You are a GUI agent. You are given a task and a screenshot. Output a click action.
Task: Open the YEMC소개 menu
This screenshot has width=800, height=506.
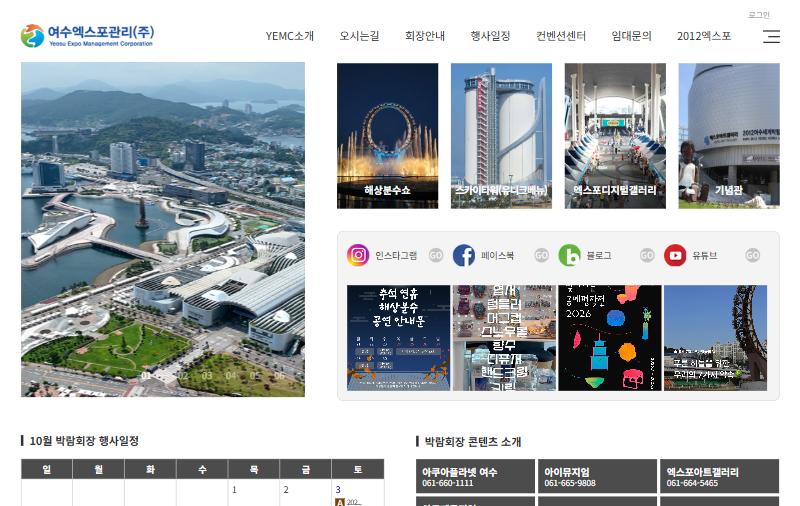tap(290, 36)
